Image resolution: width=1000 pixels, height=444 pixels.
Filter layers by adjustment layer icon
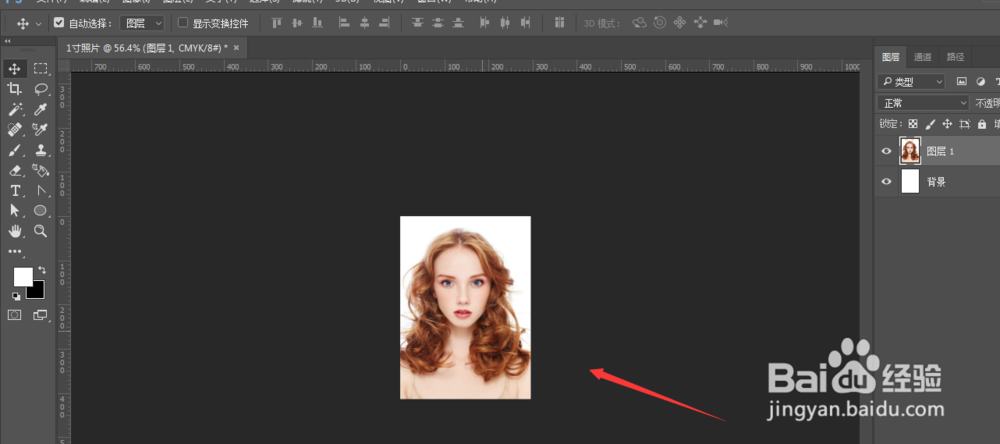tap(980, 82)
